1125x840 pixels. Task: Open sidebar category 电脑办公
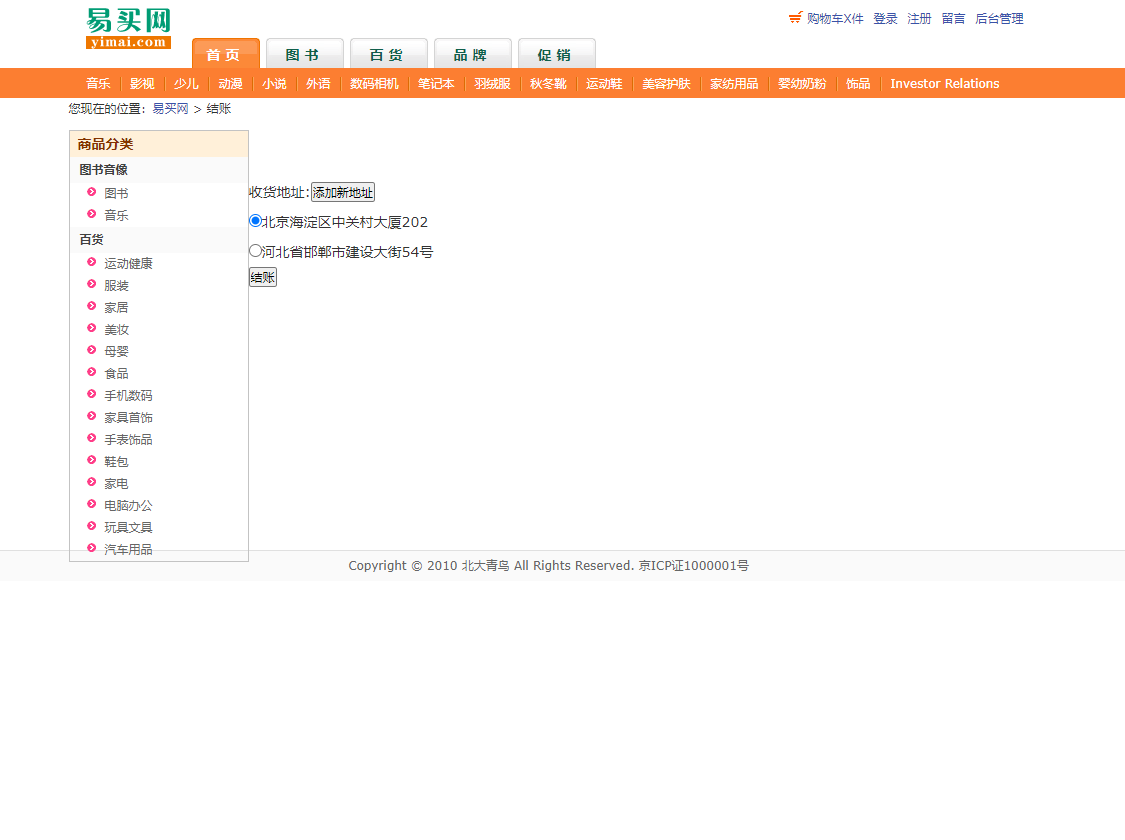(x=128, y=505)
